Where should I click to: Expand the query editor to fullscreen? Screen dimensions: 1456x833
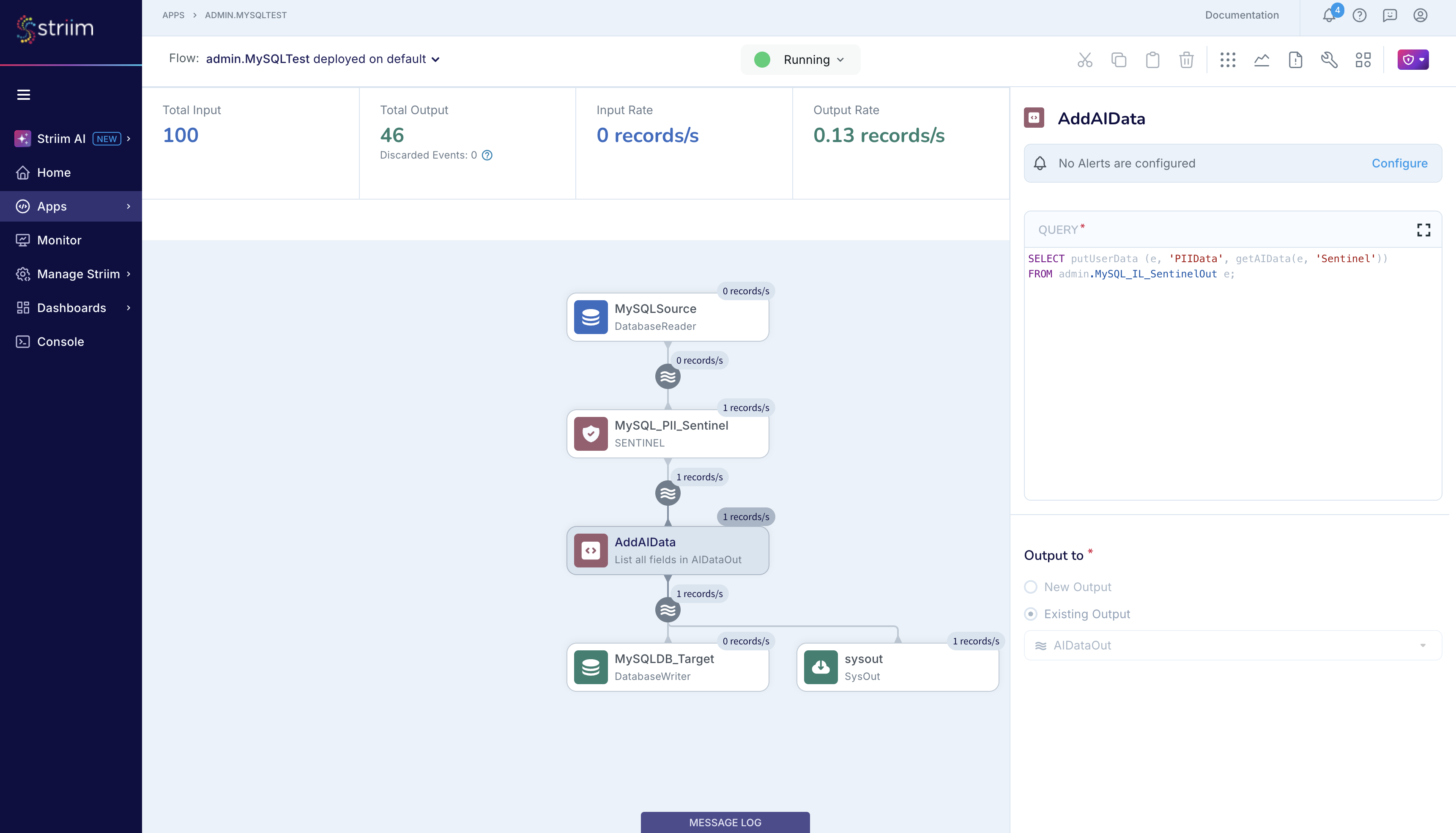pyautogui.click(x=1423, y=230)
